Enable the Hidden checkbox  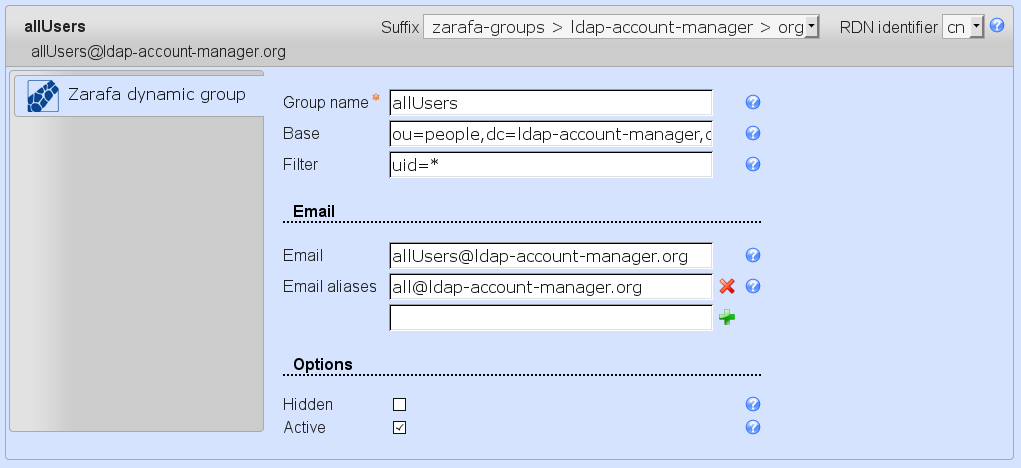[x=400, y=405]
